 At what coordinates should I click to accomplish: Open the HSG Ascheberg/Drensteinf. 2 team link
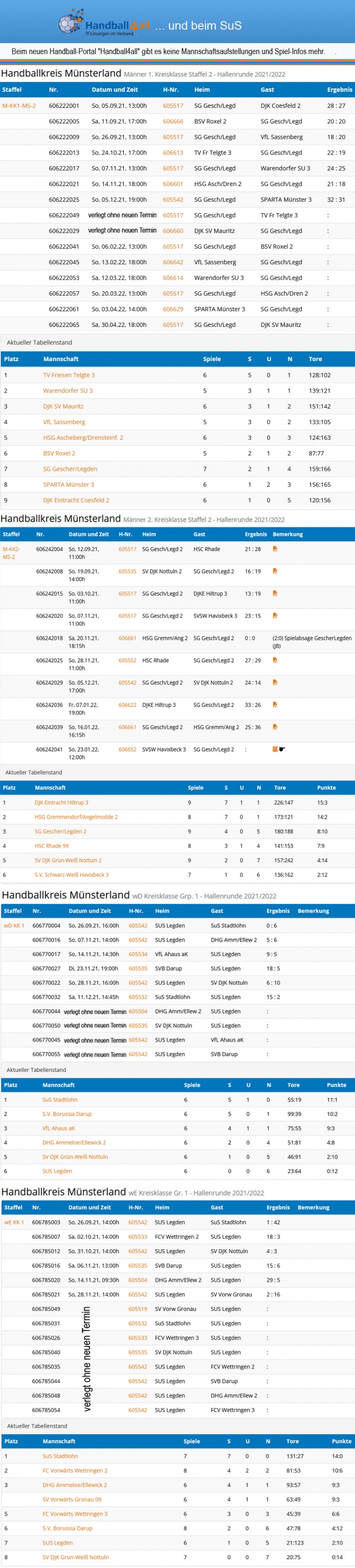pos(83,438)
